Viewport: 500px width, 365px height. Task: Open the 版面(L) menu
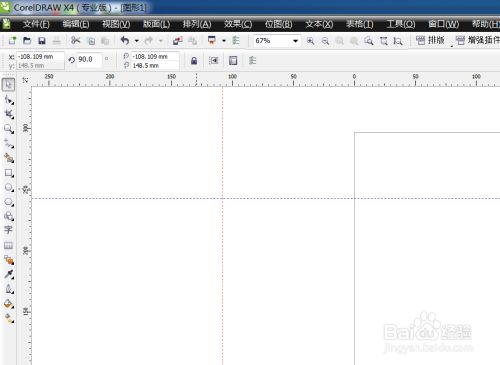click(156, 24)
